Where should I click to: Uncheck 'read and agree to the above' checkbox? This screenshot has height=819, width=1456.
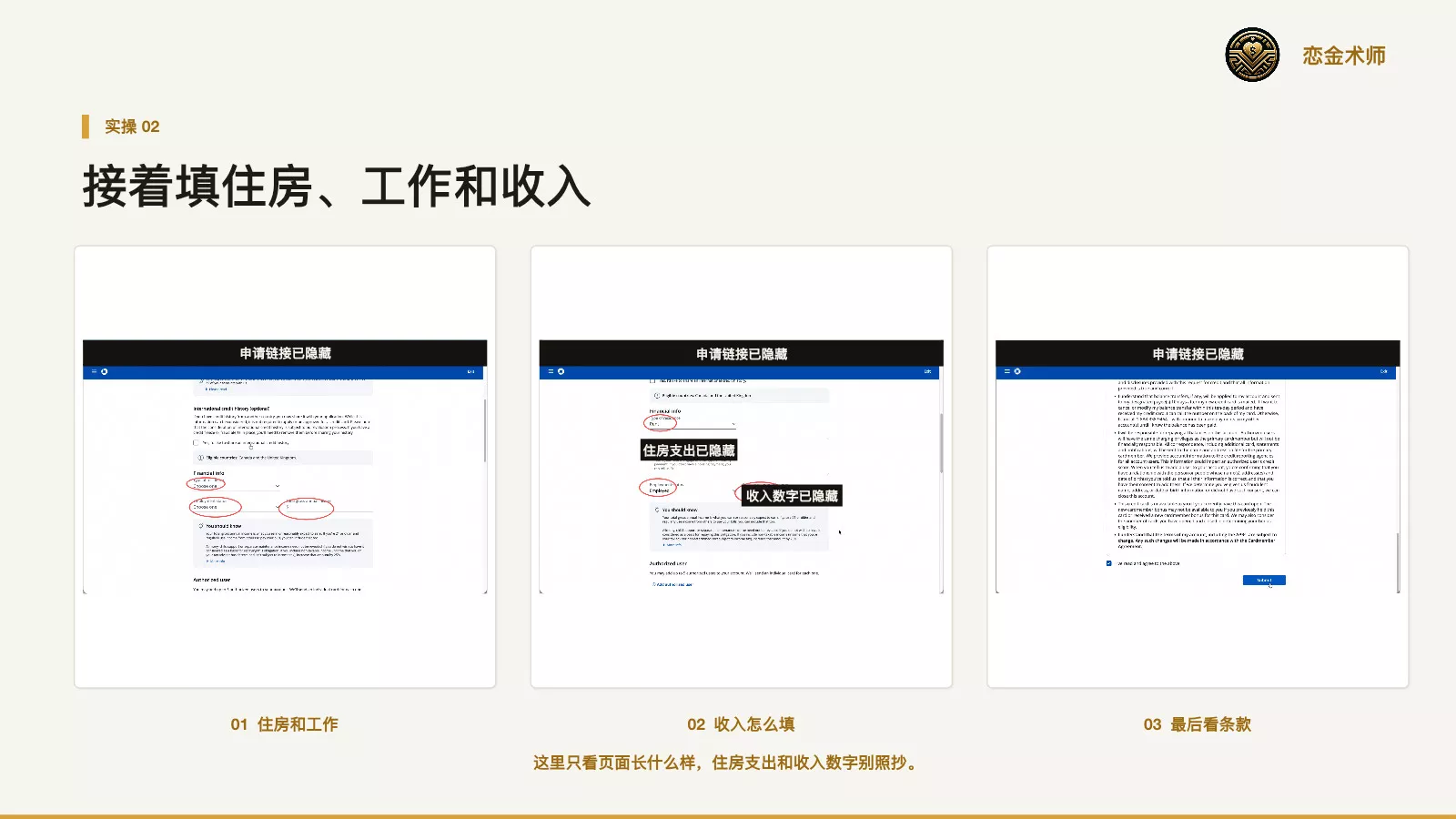tap(1108, 563)
